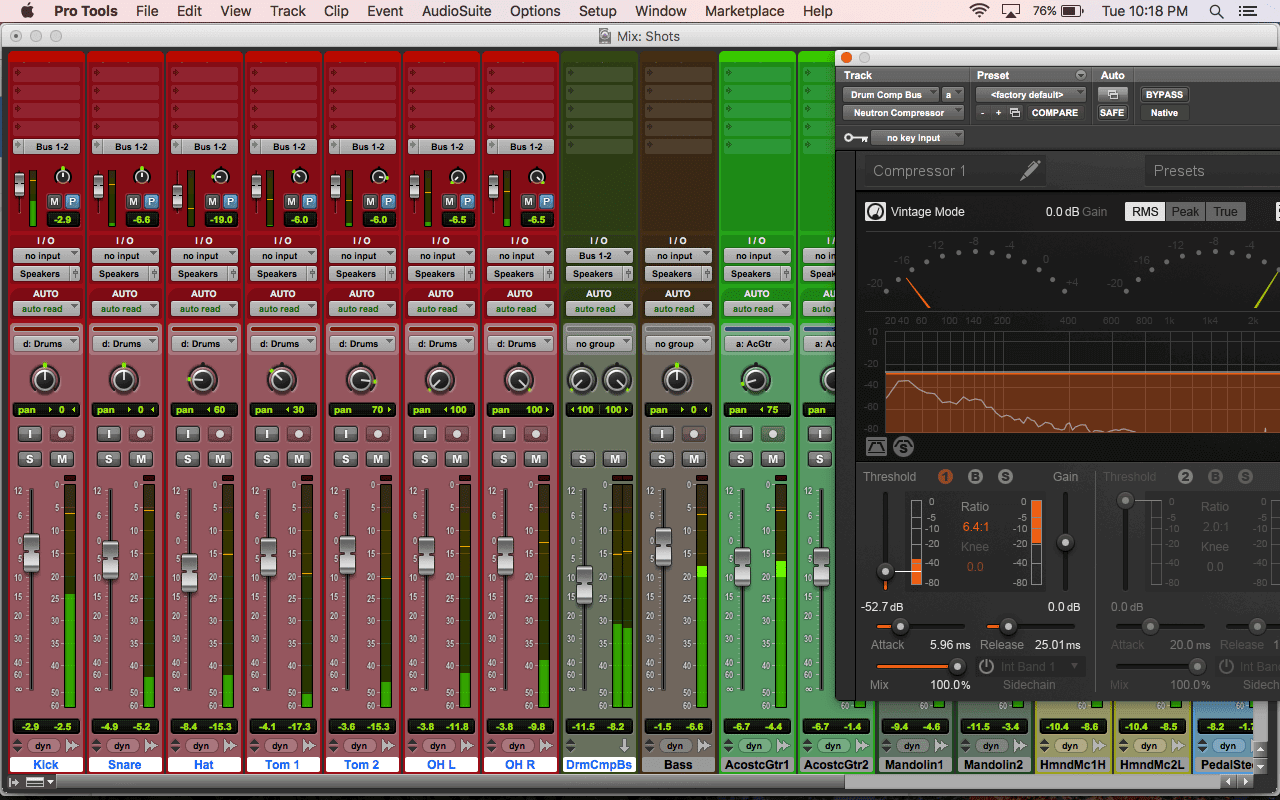This screenshot has width=1280, height=800.
Task: Record-arm the Snare track
Action: tap(141, 434)
